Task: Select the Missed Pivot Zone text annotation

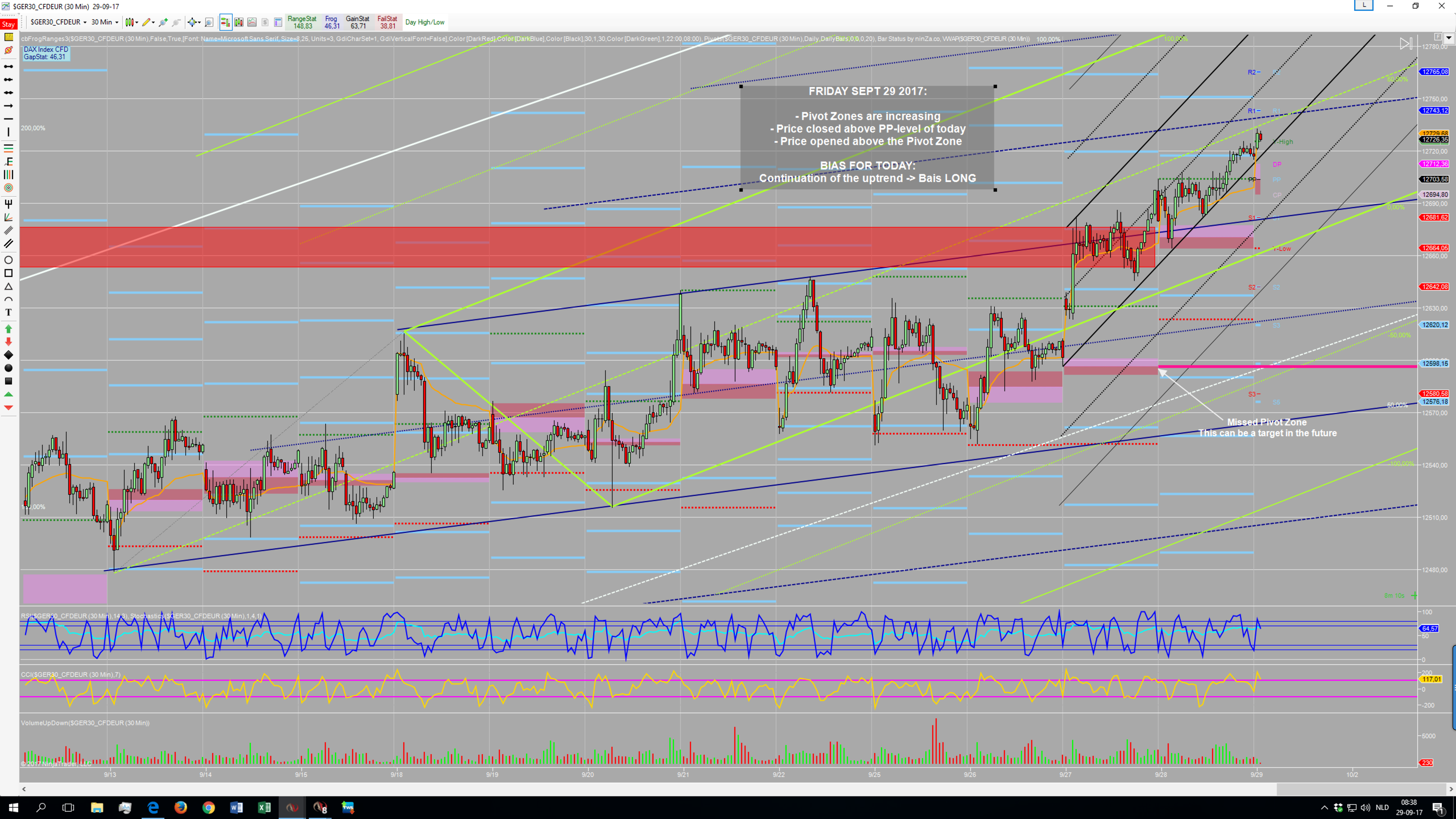Action: coord(1267,427)
